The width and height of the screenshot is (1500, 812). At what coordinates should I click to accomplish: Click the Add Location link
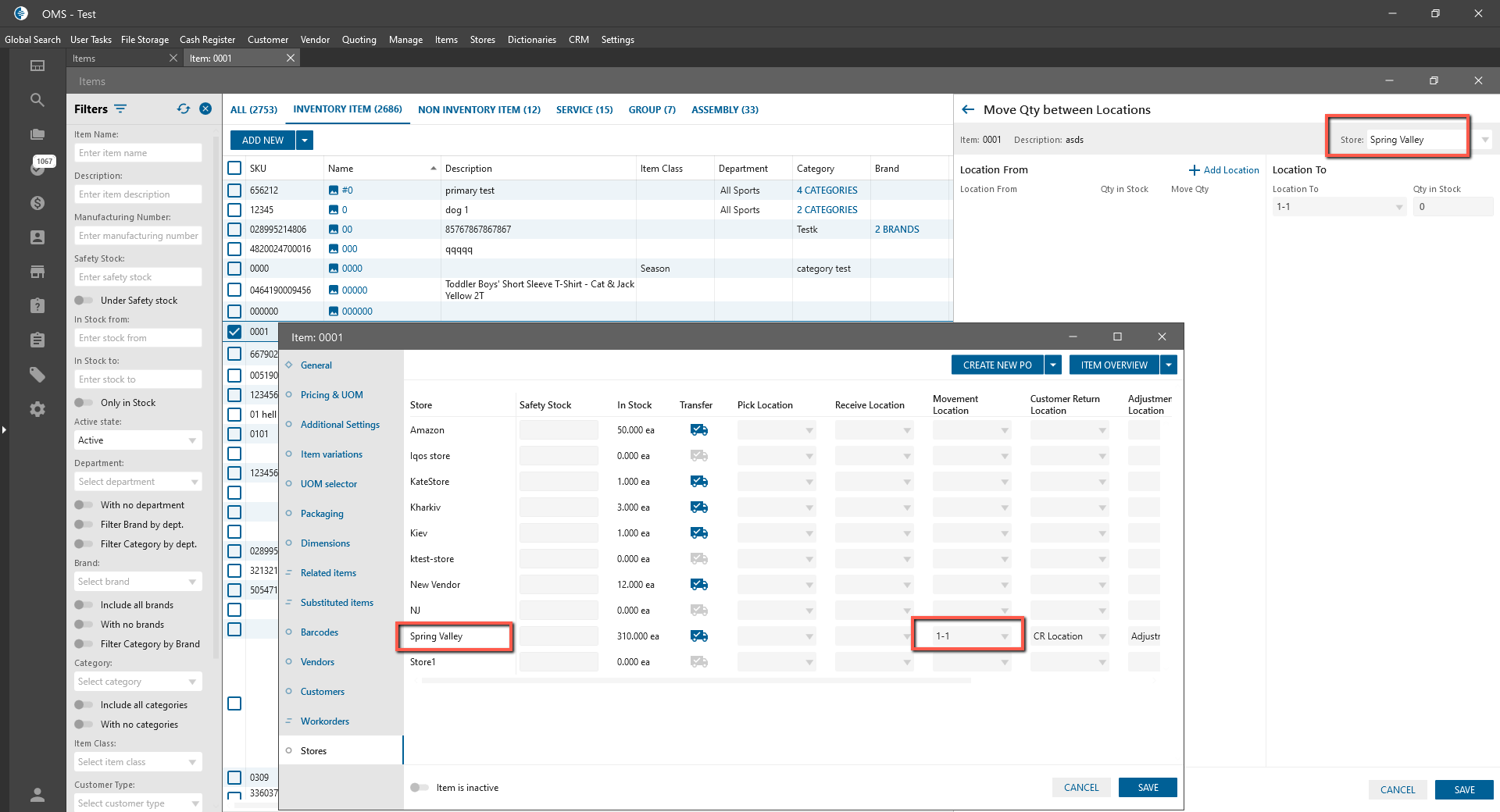coord(1223,170)
